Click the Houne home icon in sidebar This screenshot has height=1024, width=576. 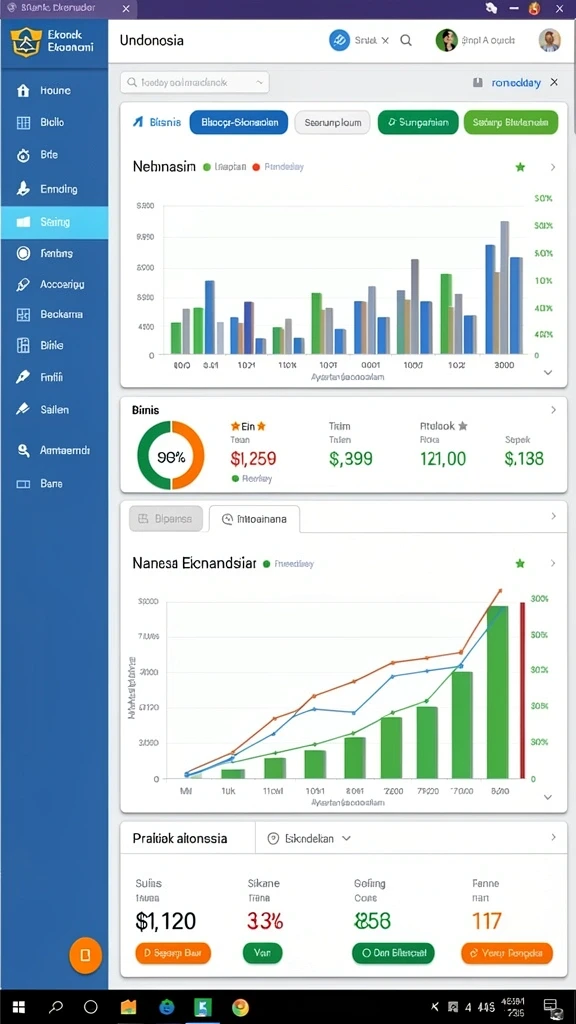tap(23, 91)
